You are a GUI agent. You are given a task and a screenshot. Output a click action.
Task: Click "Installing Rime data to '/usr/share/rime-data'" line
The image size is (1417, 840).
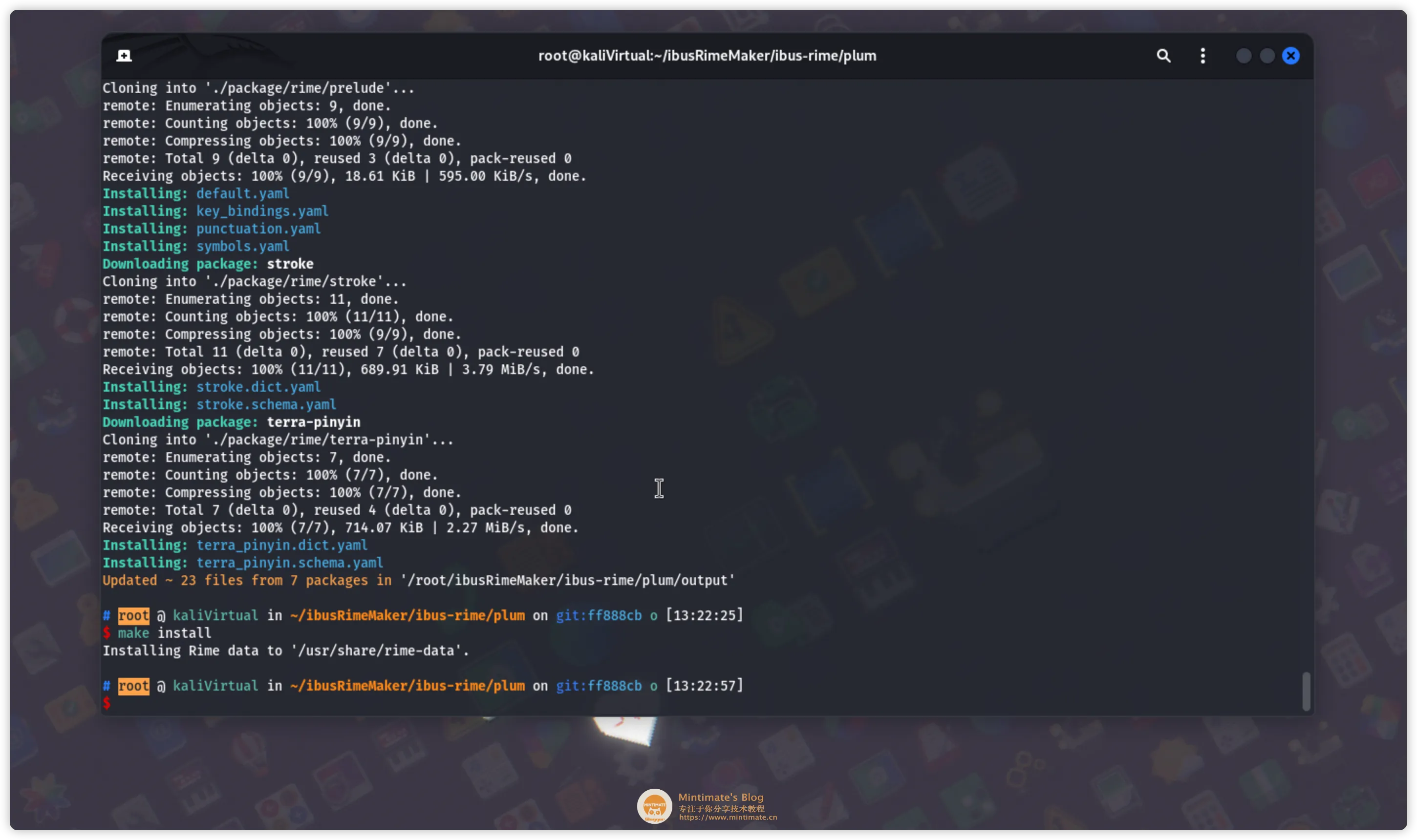coord(286,651)
